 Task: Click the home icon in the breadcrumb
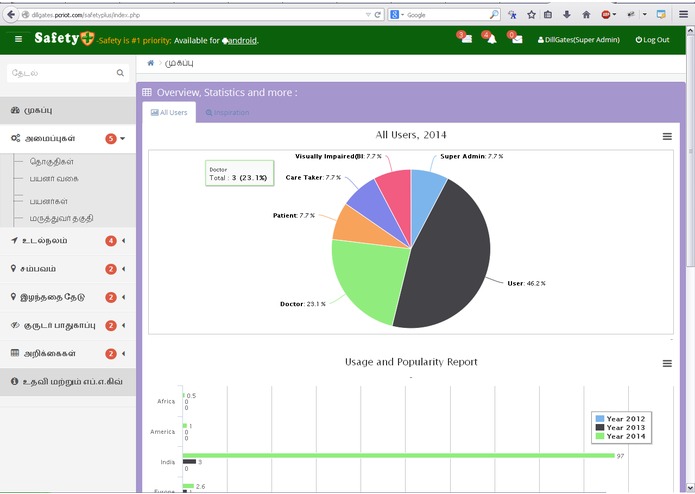click(x=151, y=63)
